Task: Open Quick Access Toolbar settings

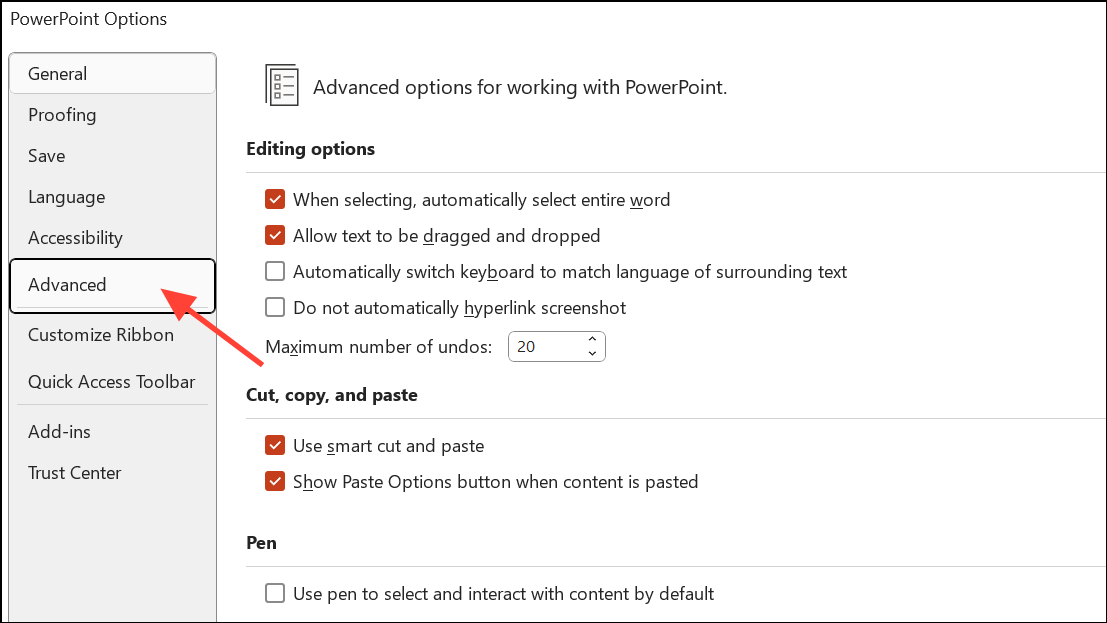Action: [112, 382]
